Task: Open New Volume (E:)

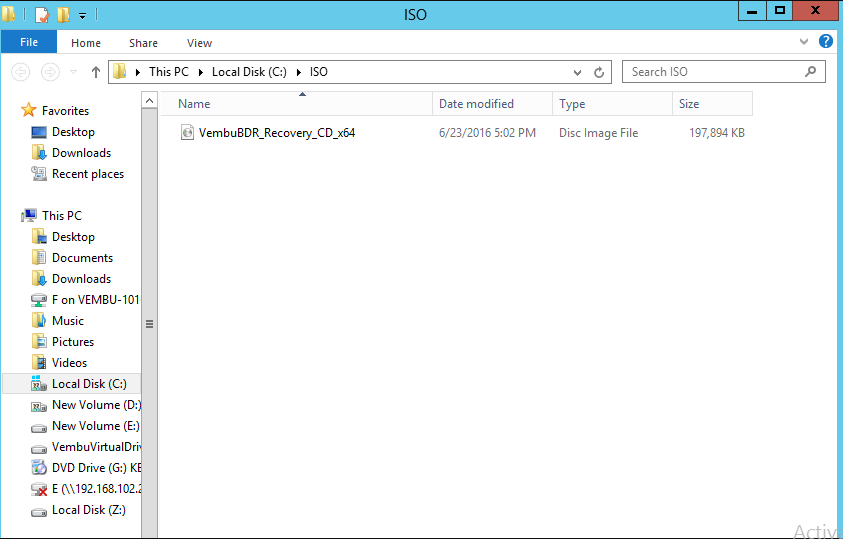Action: click(x=96, y=426)
